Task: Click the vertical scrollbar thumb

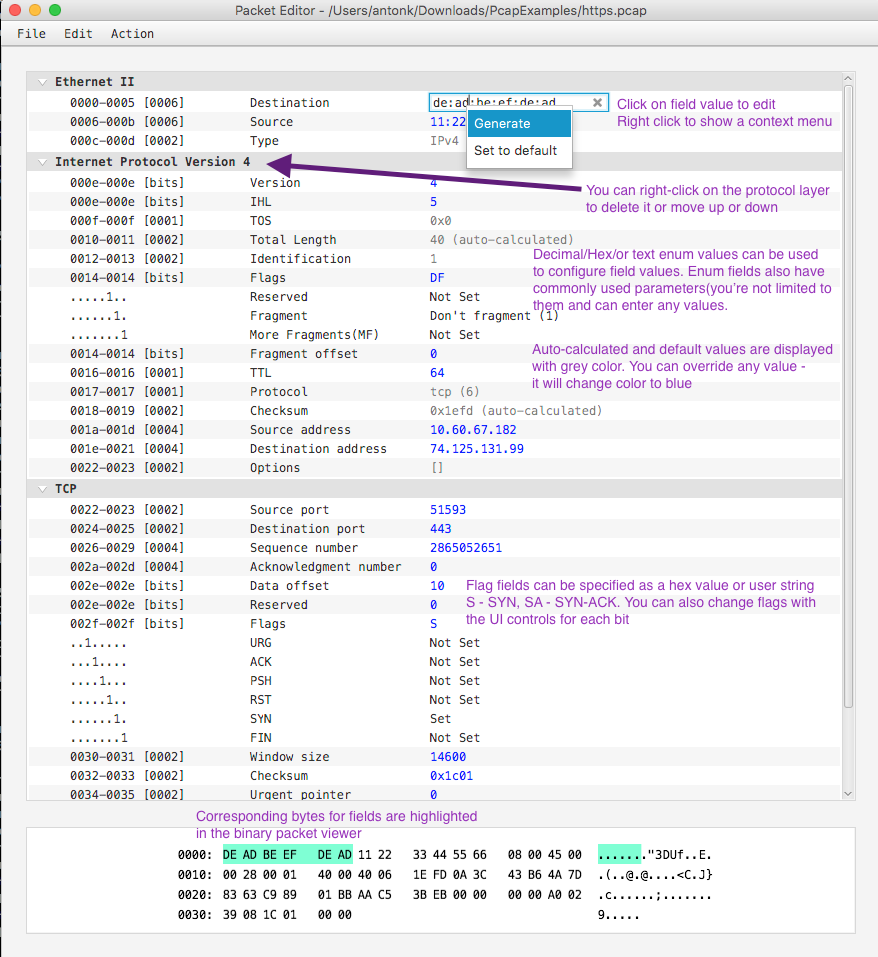Action: click(848, 397)
